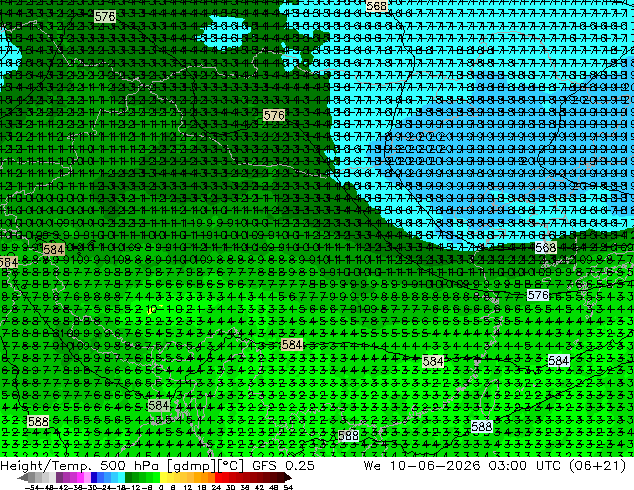Click the 568 contour label at the top edge
Image resolution: width=634 pixels, height=490 pixels.
pos(376,6)
